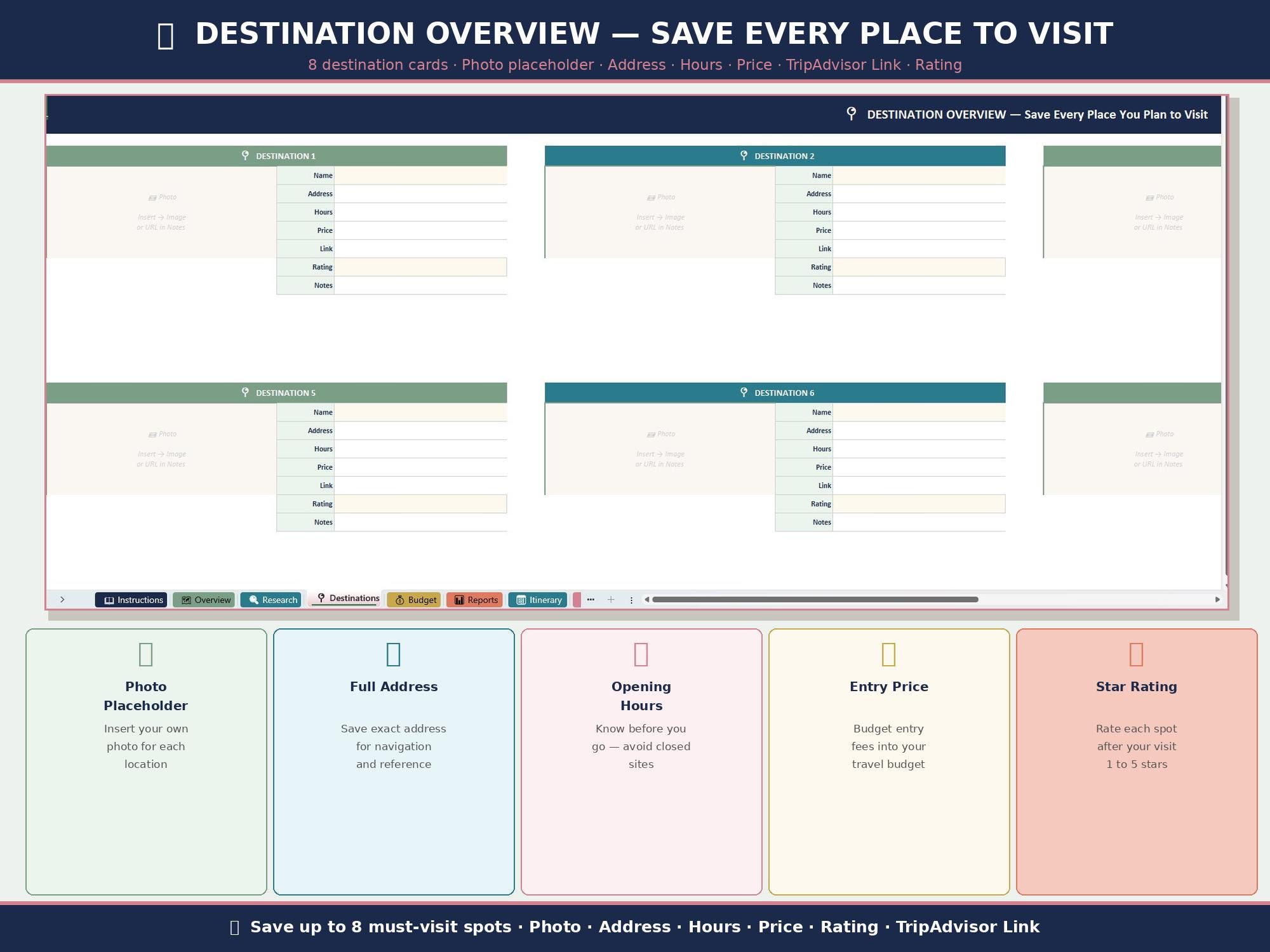Select the Destination 5 photo placeholder
Screen dimensions: 1270x952
coord(161,449)
